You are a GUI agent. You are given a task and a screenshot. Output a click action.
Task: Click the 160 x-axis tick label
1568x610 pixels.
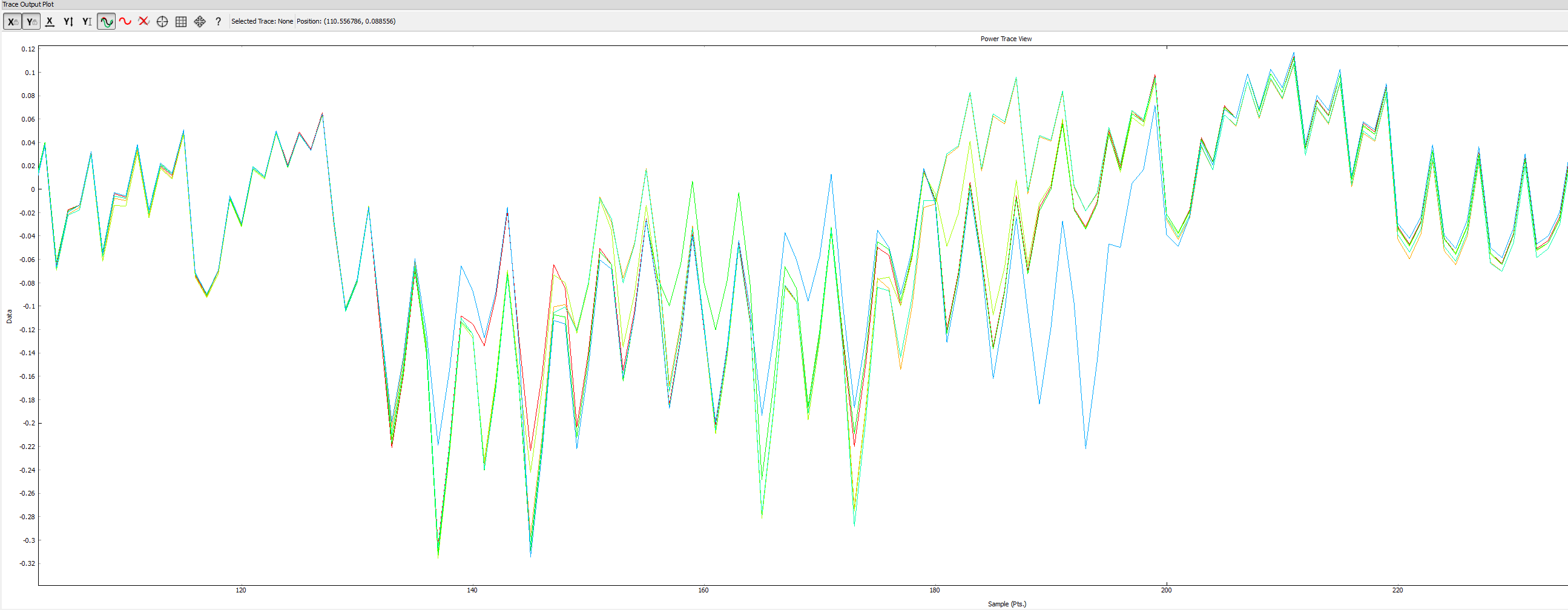(703, 590)
